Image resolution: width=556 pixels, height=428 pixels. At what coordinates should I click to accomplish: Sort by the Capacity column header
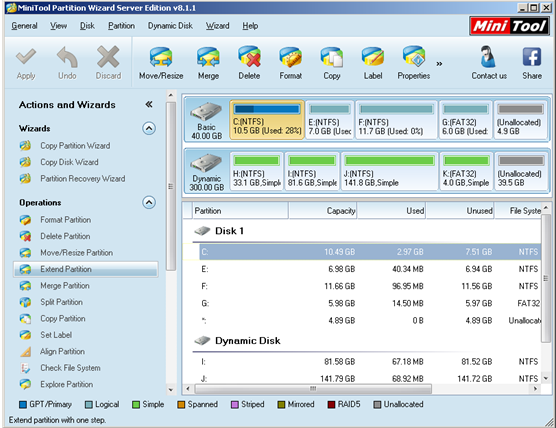(323, 211)
